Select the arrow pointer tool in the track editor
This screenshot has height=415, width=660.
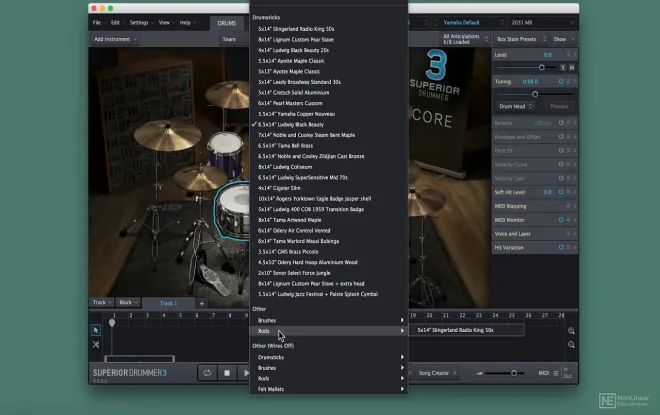click(x=96, y=330)
